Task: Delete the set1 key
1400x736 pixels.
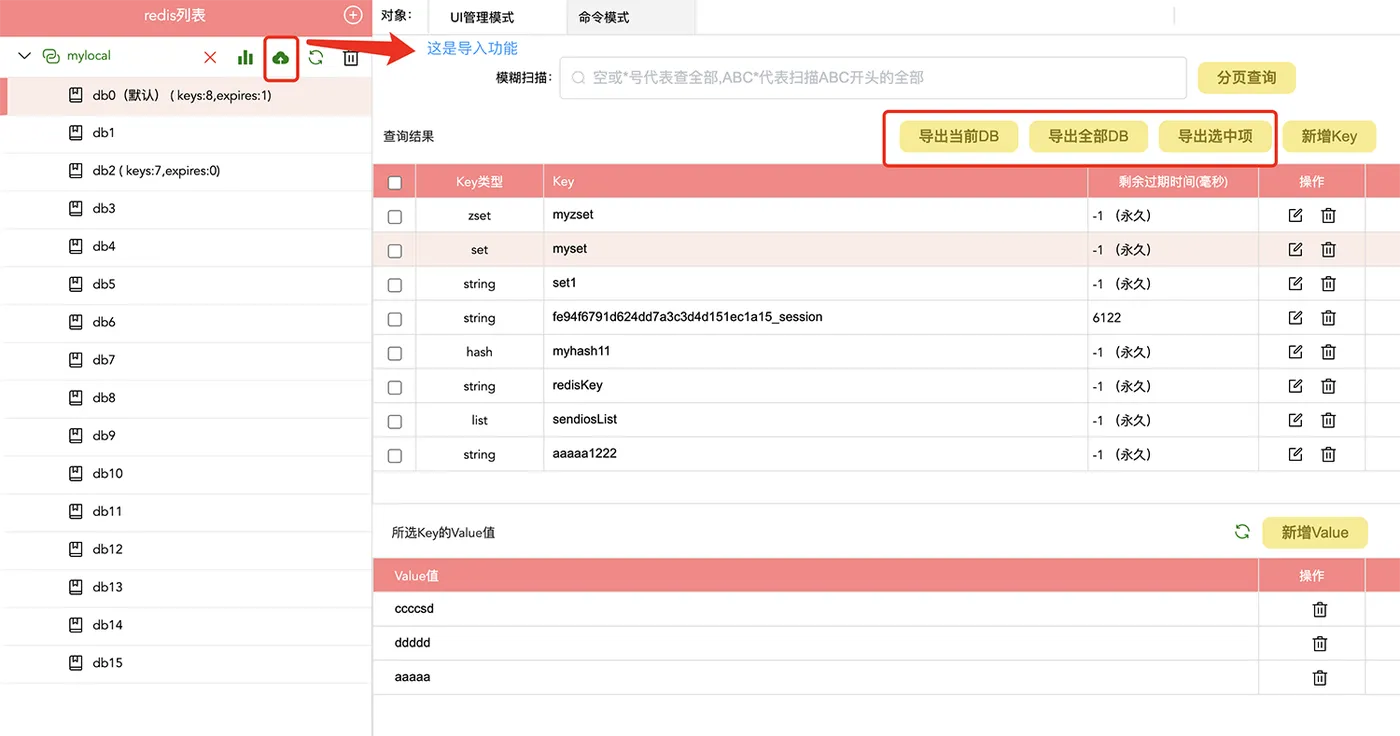Action: tap(1328, 284)
